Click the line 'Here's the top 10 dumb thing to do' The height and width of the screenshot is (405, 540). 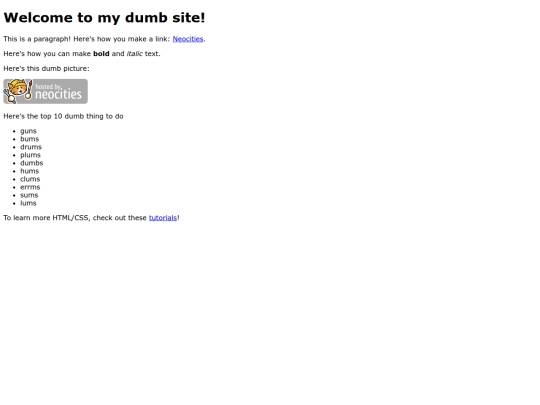coord(63,116)
